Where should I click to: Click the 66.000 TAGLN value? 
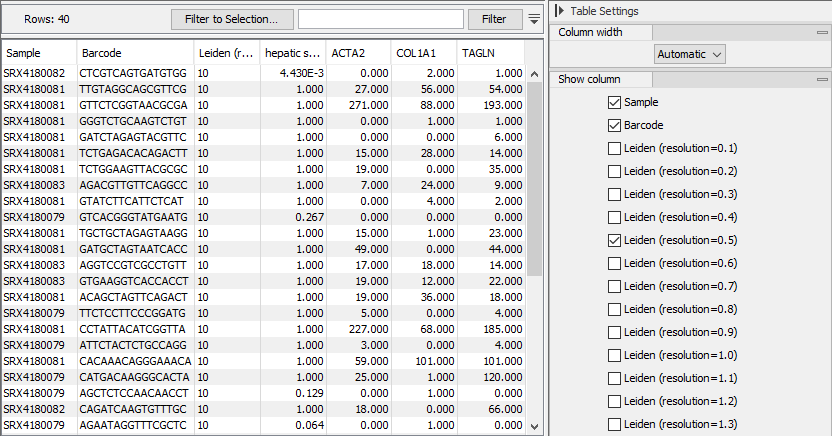505,409
